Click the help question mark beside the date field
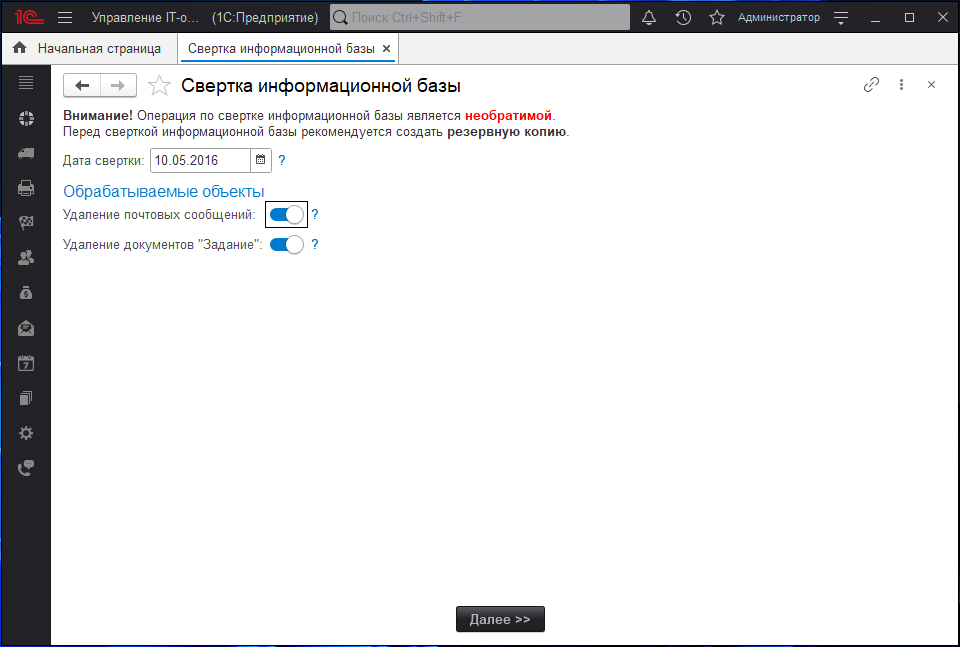960x647 pixels. tap(282, 160)
